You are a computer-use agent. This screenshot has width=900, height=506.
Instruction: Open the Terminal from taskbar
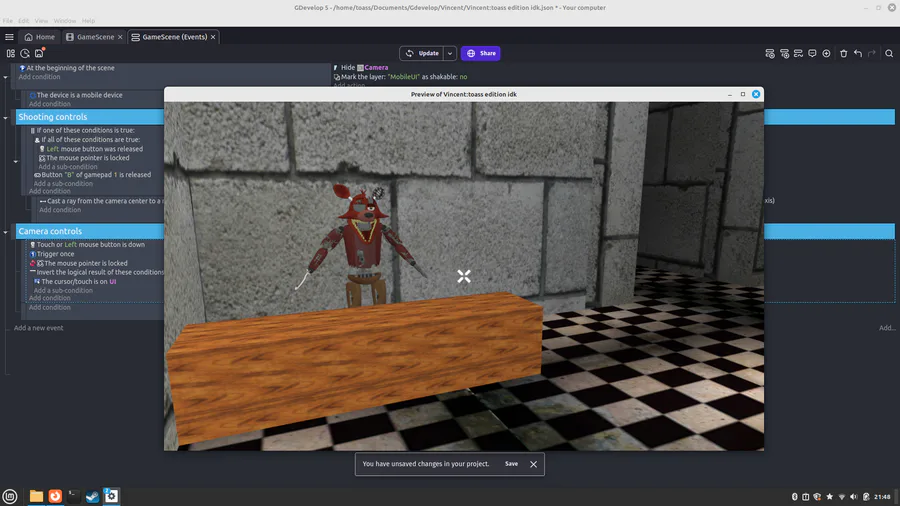tap(73, 496)
